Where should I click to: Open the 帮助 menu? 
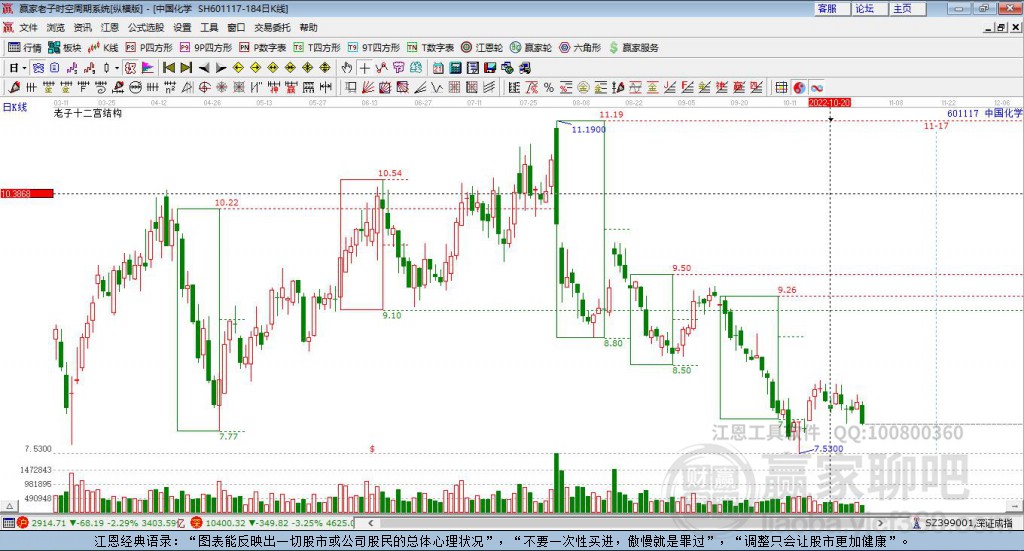pos(308,27)
